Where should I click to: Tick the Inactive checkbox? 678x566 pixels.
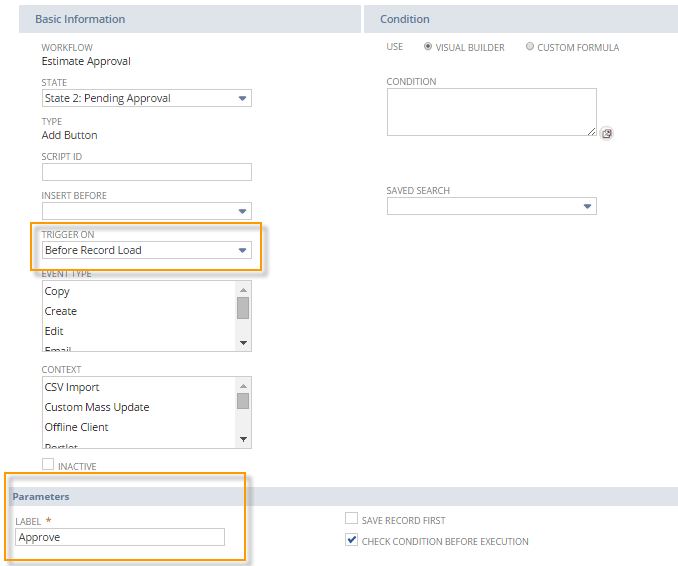click(x=48, y=464)
